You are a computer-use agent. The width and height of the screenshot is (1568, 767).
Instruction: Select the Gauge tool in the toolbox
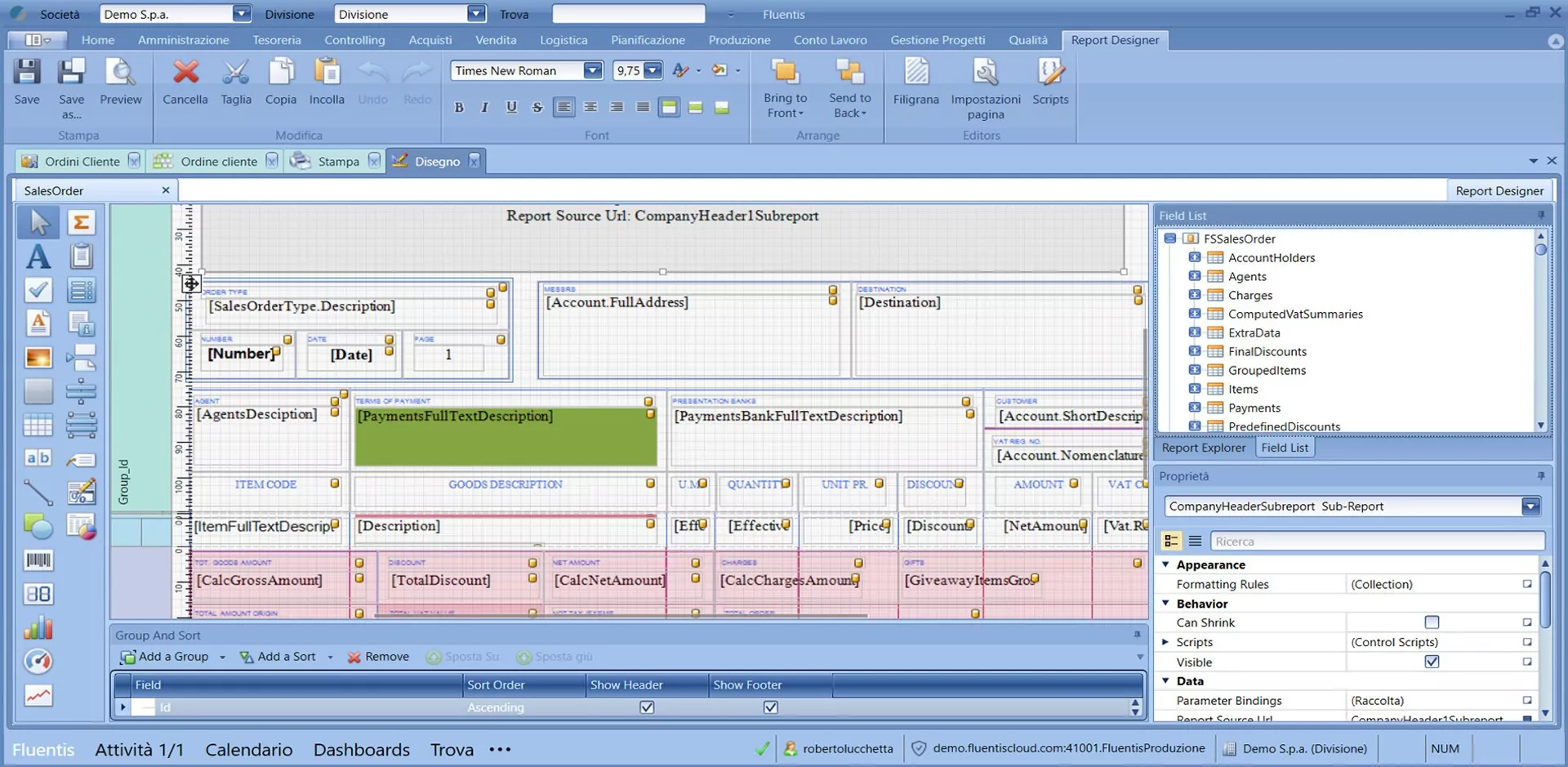38,662
